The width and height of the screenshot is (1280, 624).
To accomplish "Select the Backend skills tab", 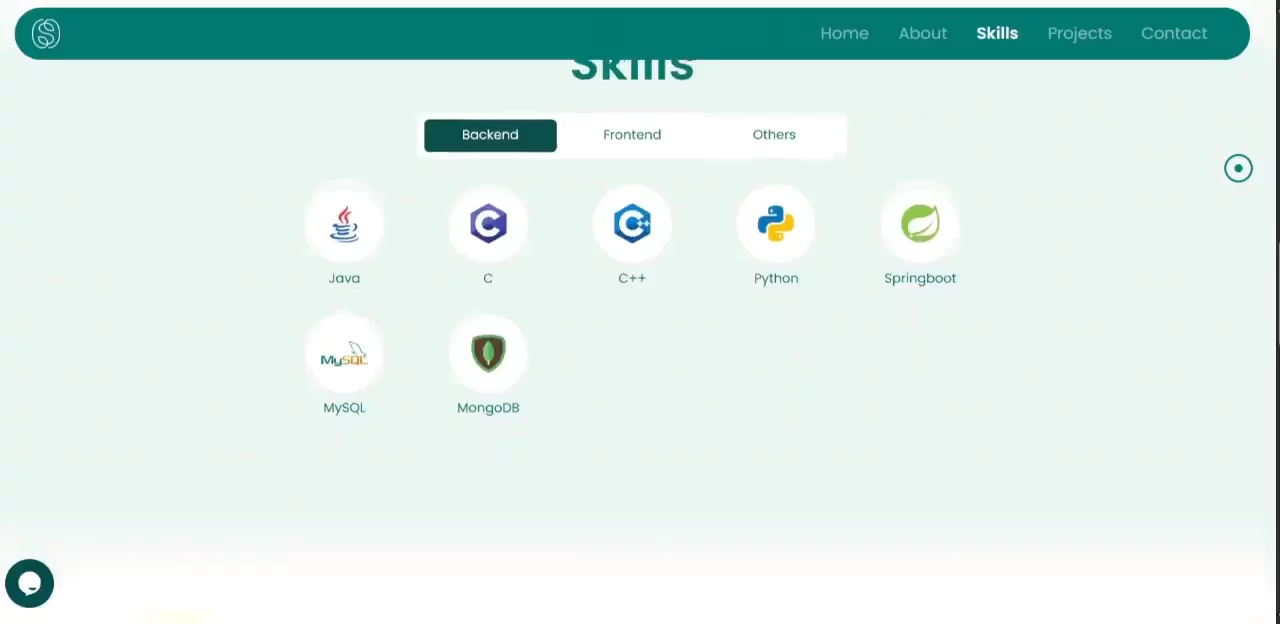I will pos(490,135).
